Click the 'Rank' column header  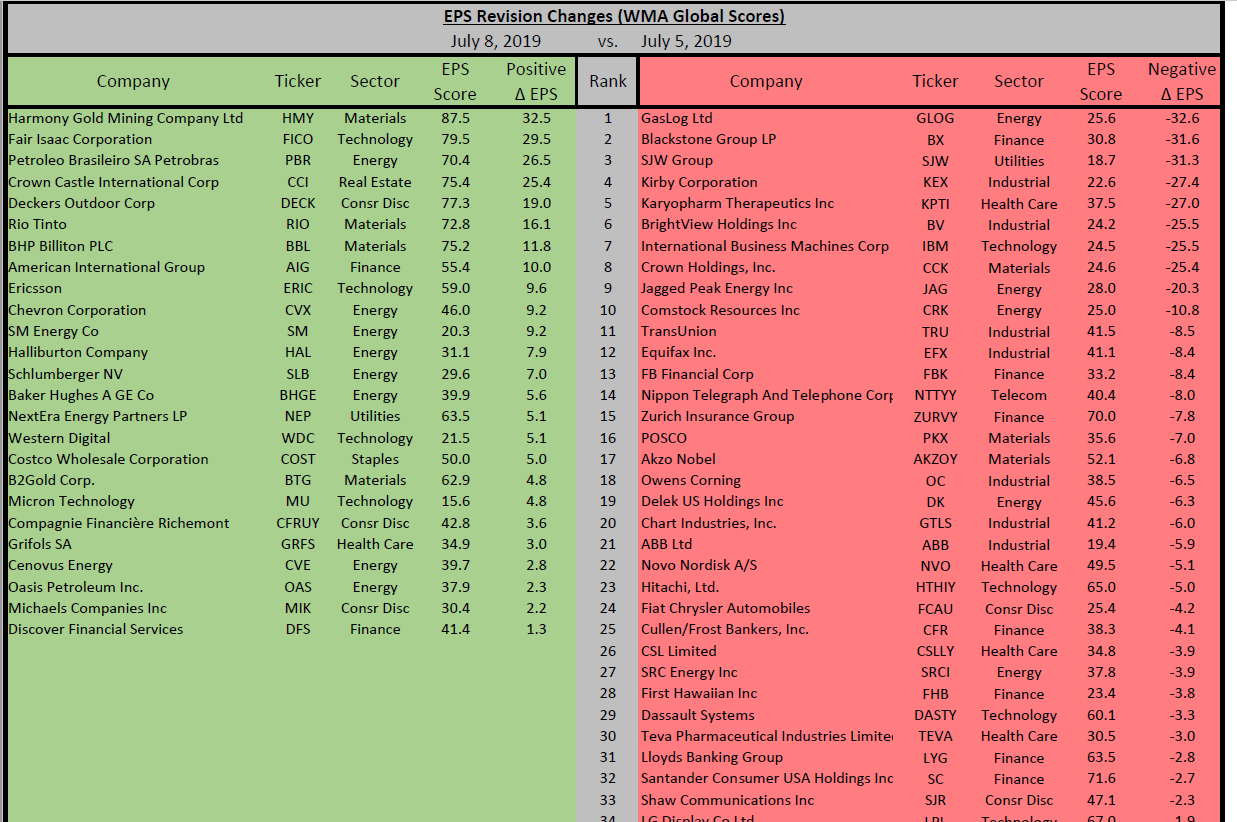click(x=607, y=81)
